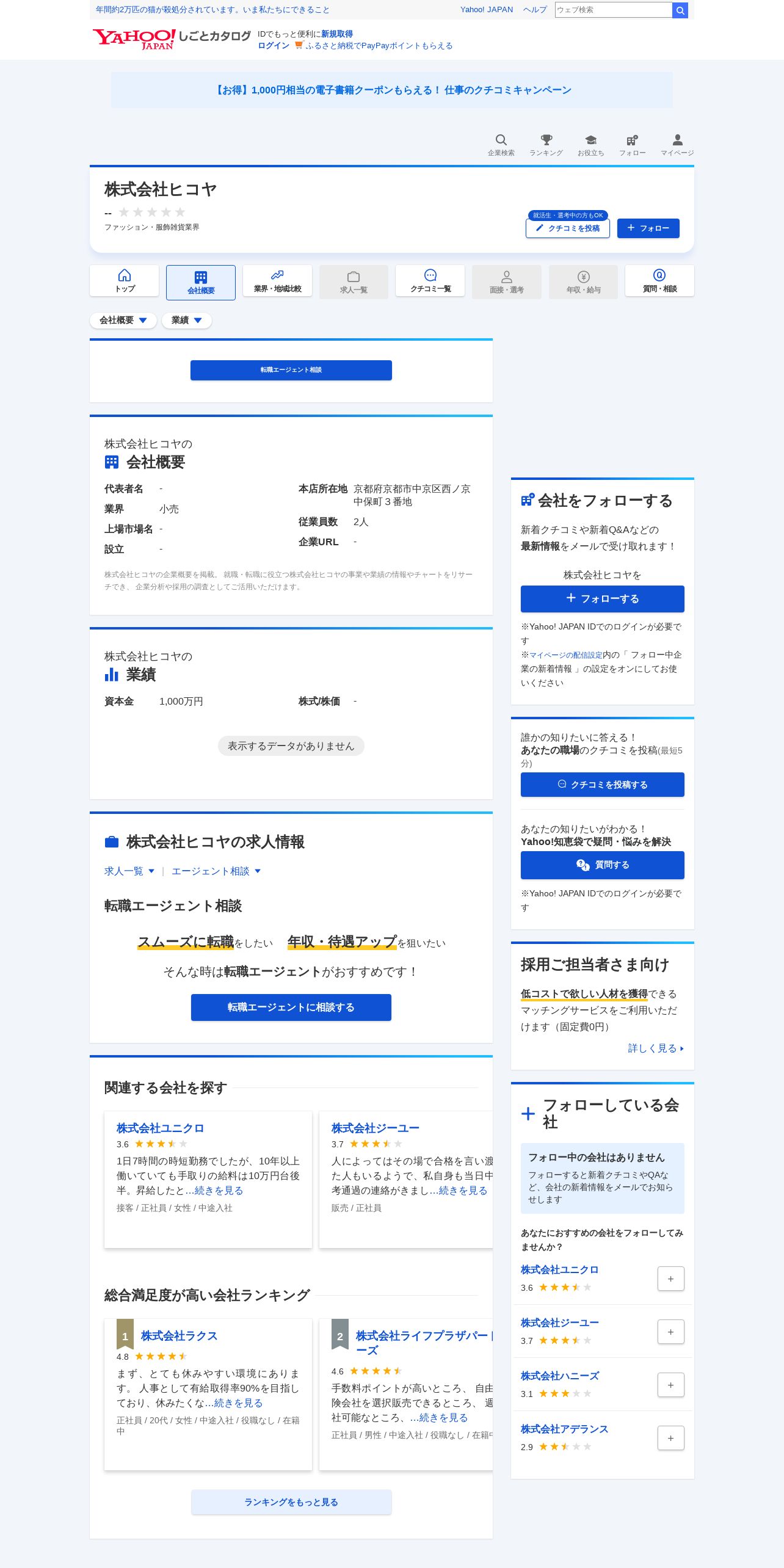Click 続きを見る in ユニクロ review
Image resolution: width=784 pixels, height=1568 pixels.
[219, 1190]
